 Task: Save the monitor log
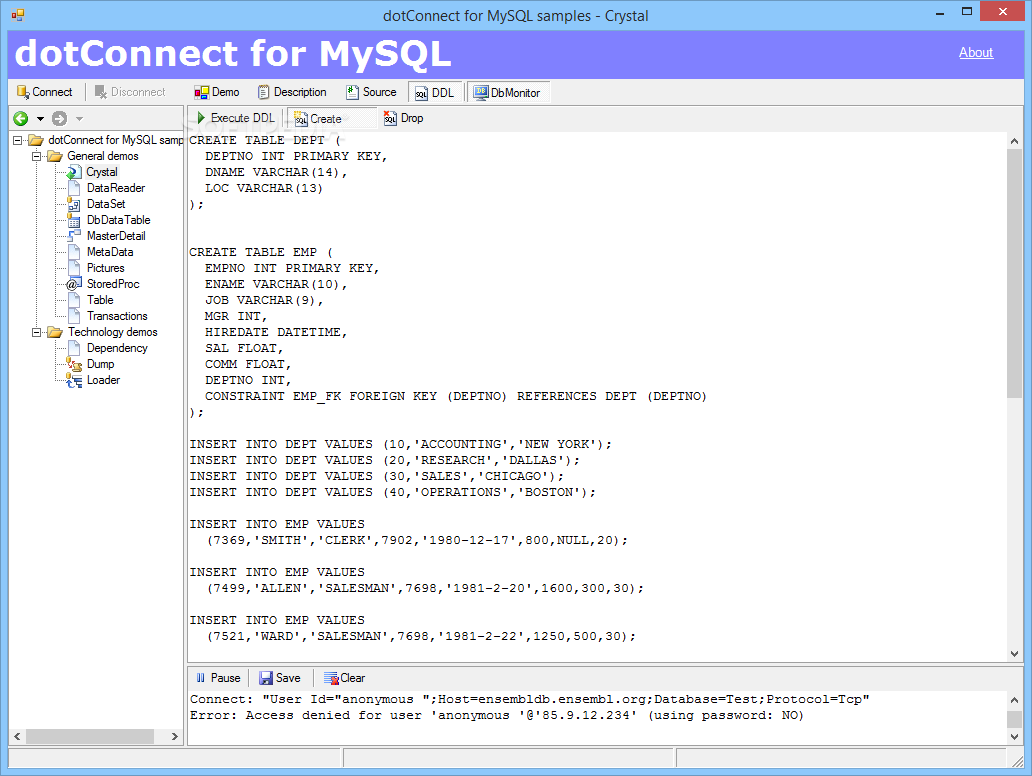280,678
